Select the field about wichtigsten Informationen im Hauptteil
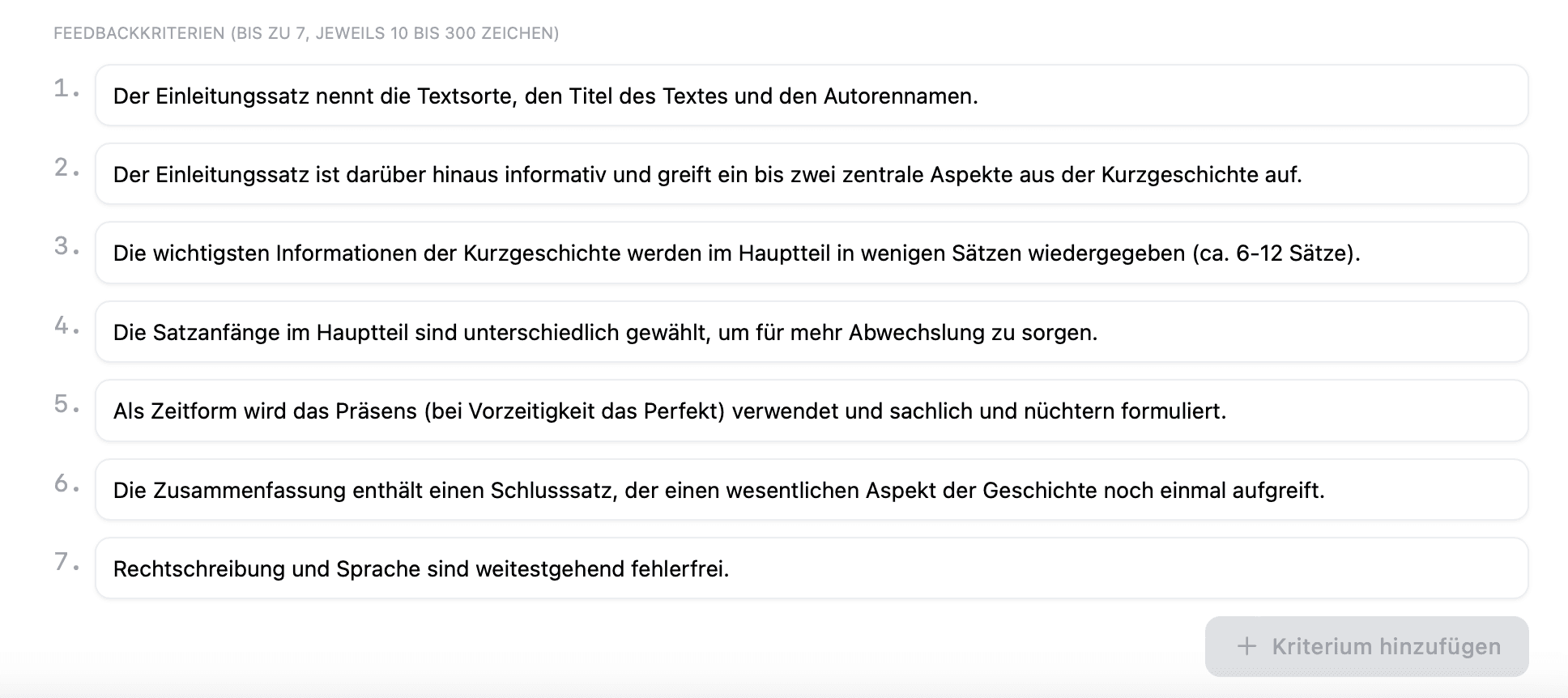 pos(810,253)
